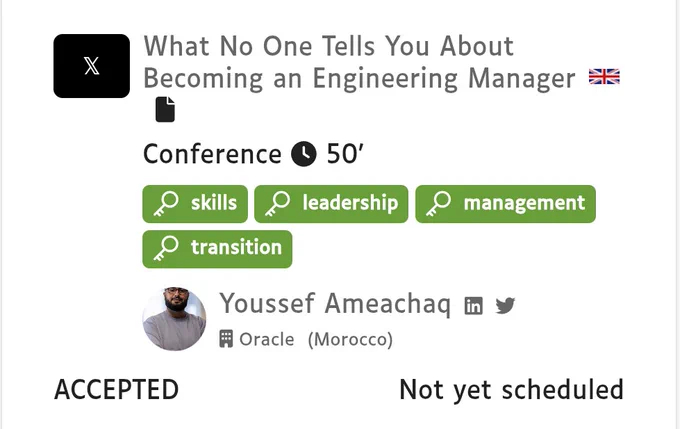Click the speaker's profile photo
680x429 pixels.
pos(174,319)
